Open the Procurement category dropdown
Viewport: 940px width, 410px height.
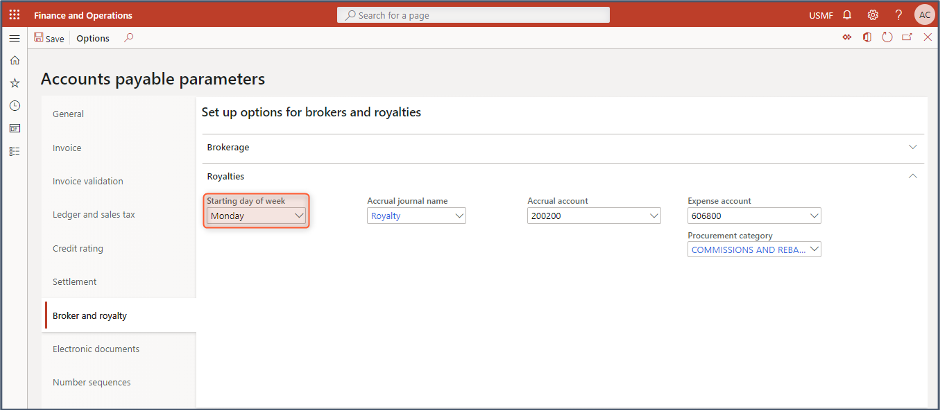(x=814, y=250)
